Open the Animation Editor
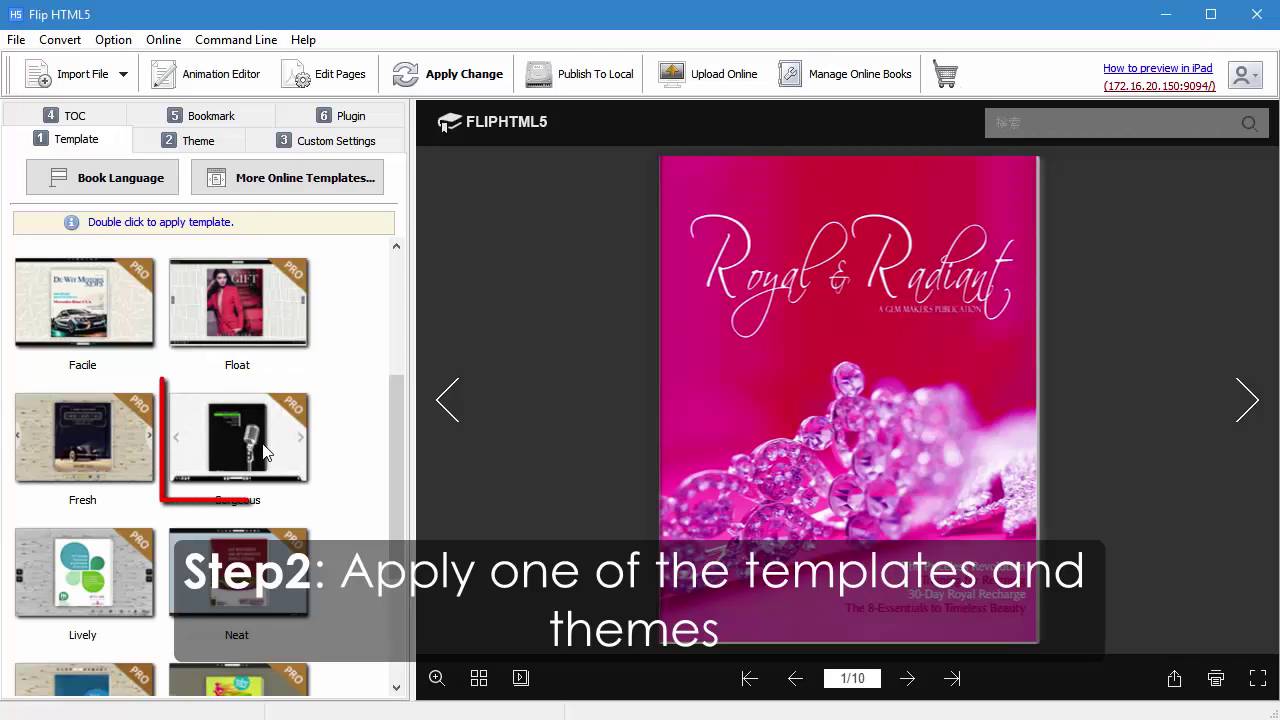 pos(206,74)
